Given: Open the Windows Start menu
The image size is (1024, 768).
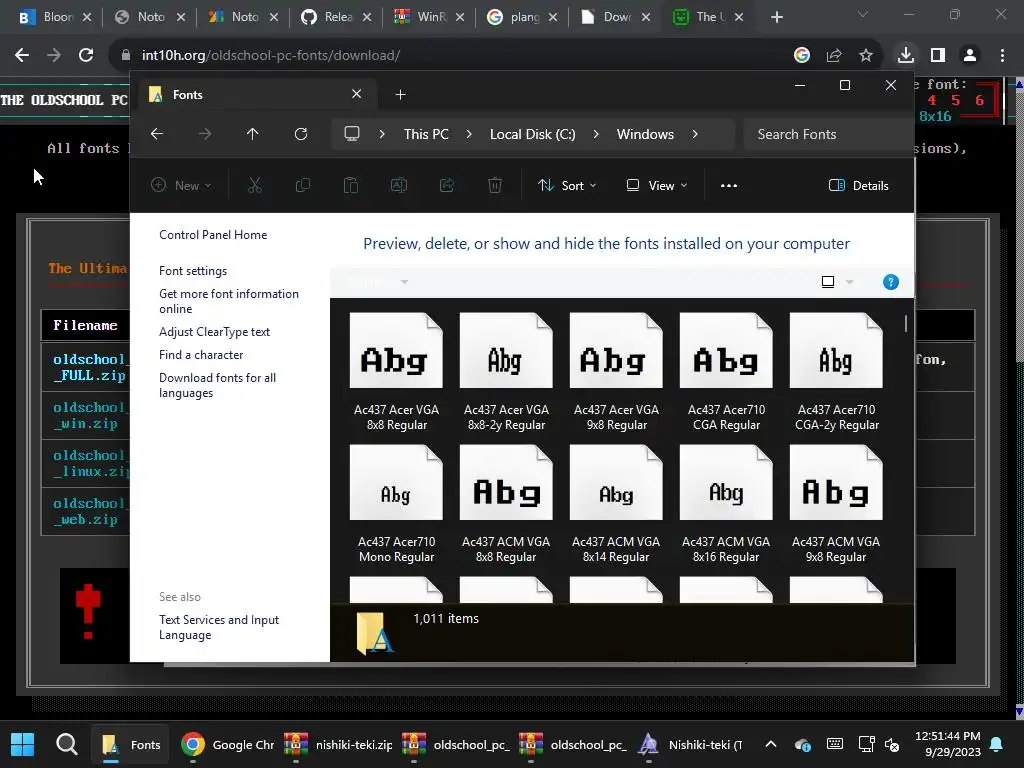Looking at the screenshot, I should [x=23, y=744].
